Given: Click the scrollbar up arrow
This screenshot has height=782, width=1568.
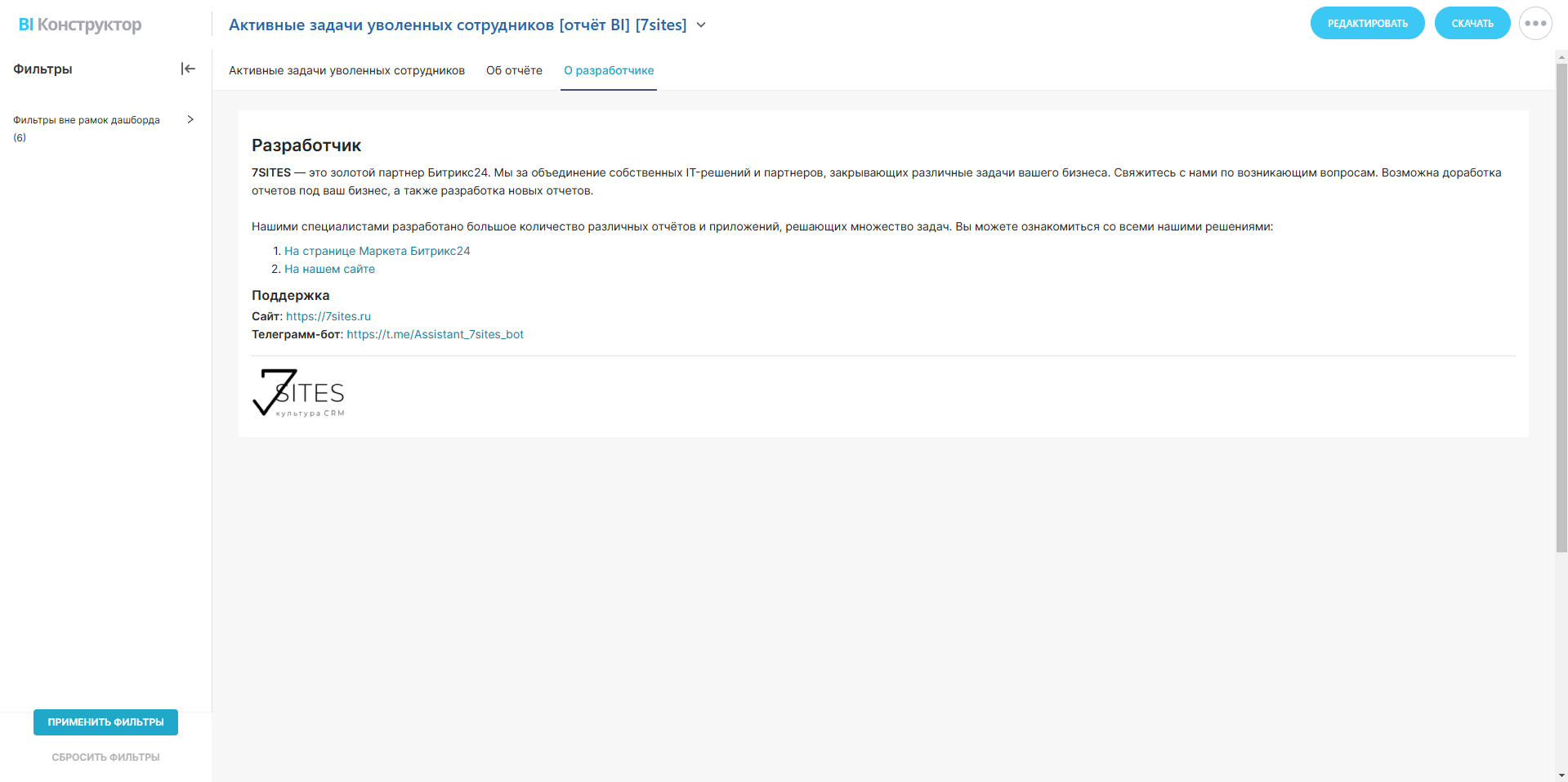Looking at the screenshot, I should (1561, 56).
